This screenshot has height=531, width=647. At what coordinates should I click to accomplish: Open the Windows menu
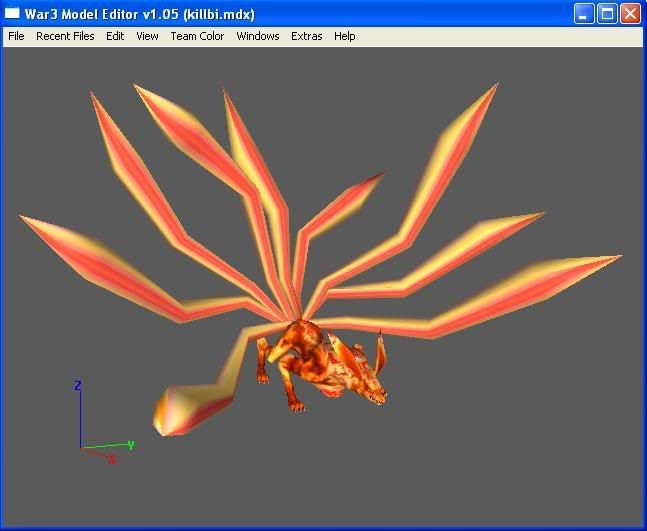coord(258,36)
